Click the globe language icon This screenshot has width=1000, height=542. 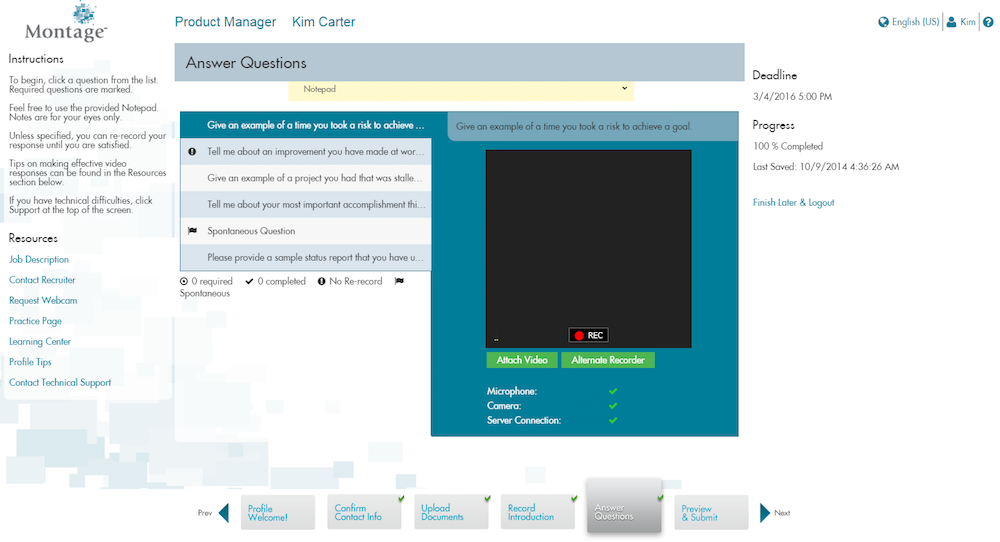pyautogui.click(x=883, y=22)
